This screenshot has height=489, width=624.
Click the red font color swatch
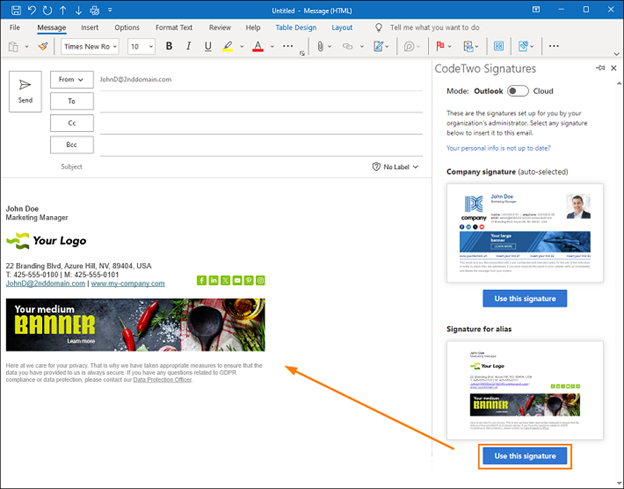(x=258, y=47)
